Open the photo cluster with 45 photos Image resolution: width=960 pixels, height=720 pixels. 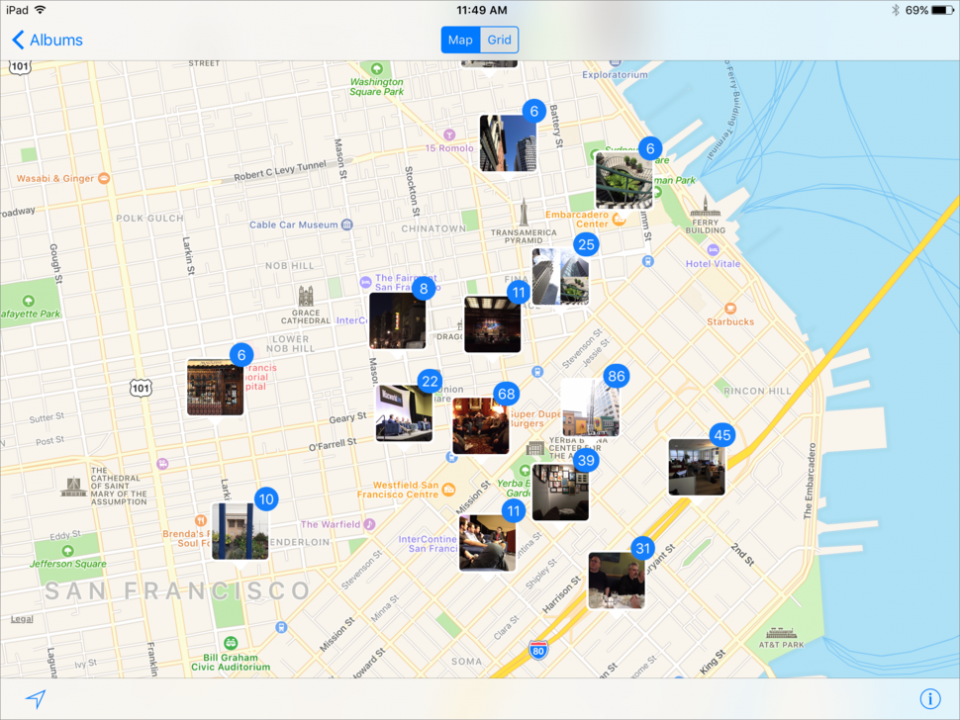pyautogui.click(x=696, y=467)
